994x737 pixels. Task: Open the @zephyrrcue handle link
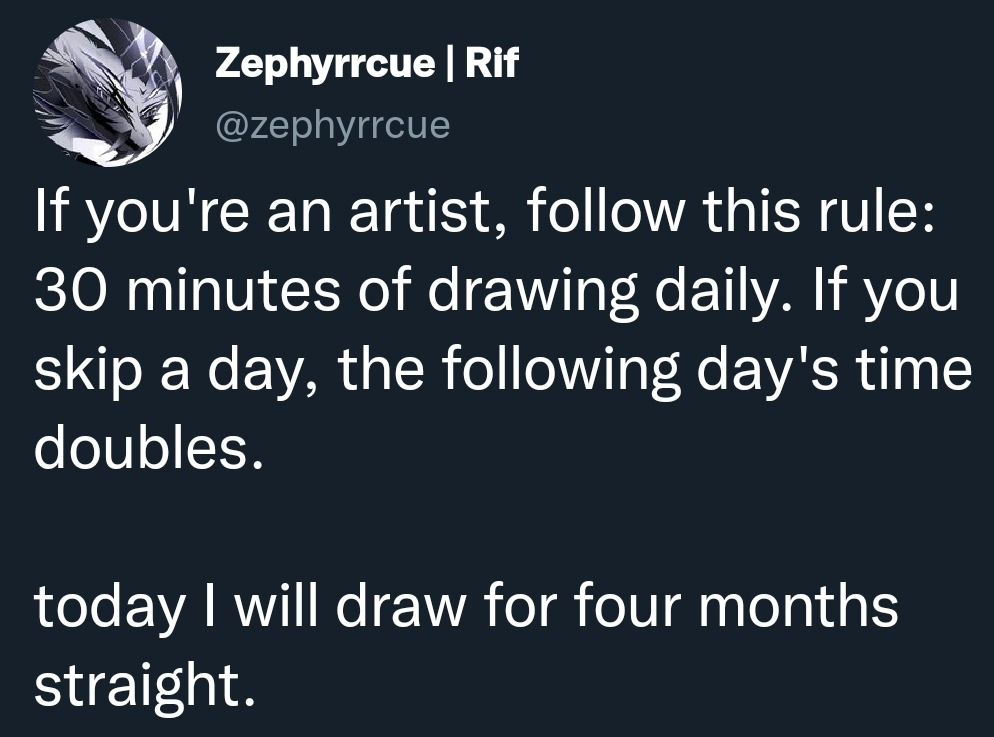333,126
